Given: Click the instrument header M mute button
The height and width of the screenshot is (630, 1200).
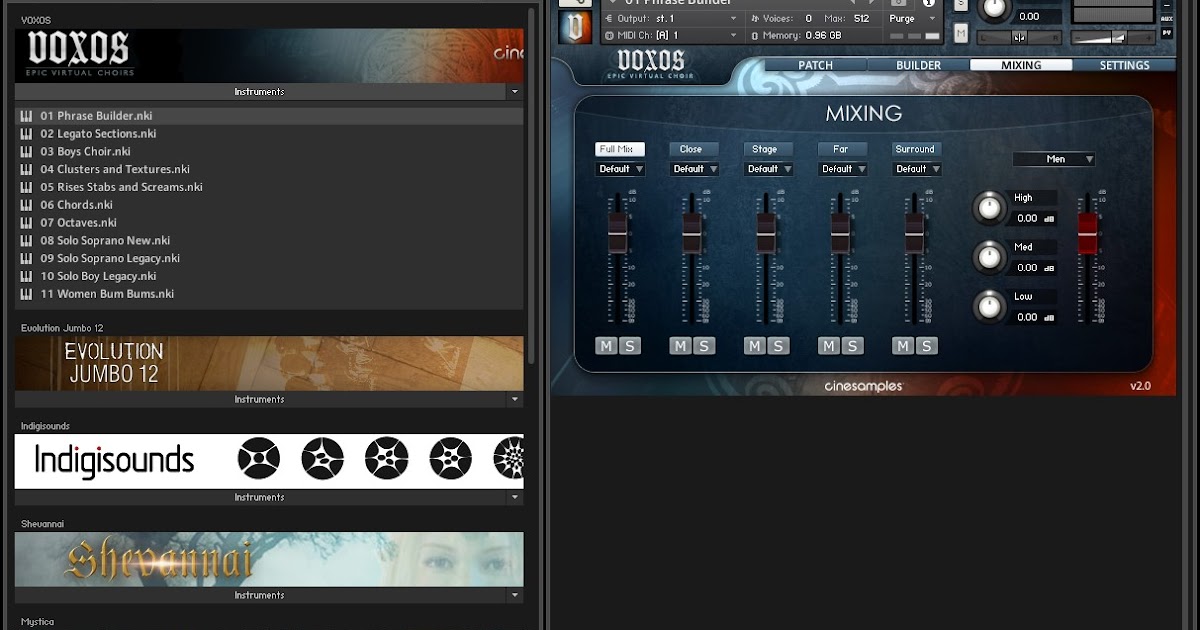Looking at the screenshot, I should coord(961,33).
